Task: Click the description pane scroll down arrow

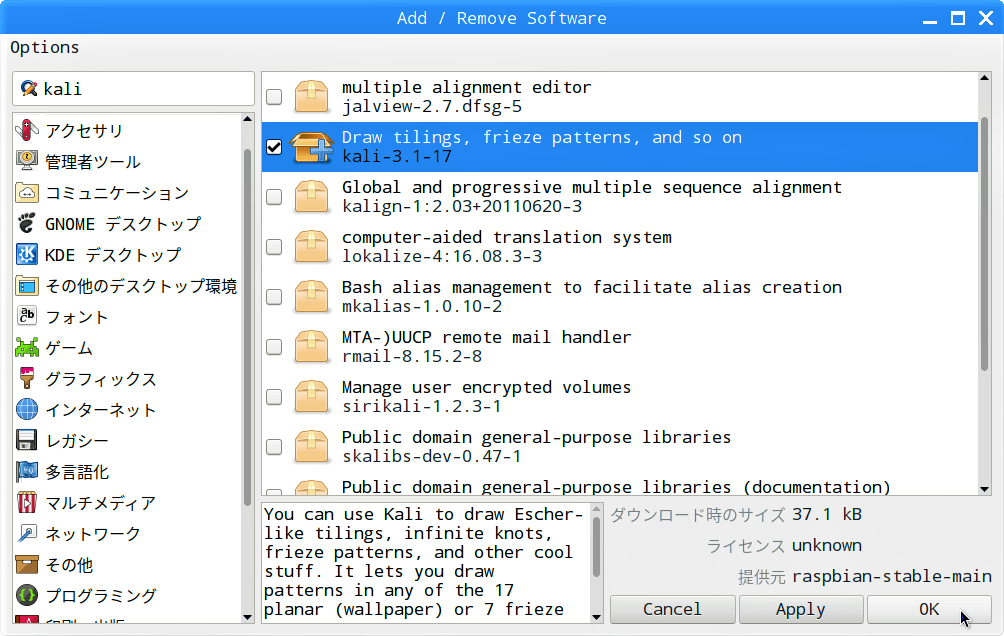Action: (597, 617)
